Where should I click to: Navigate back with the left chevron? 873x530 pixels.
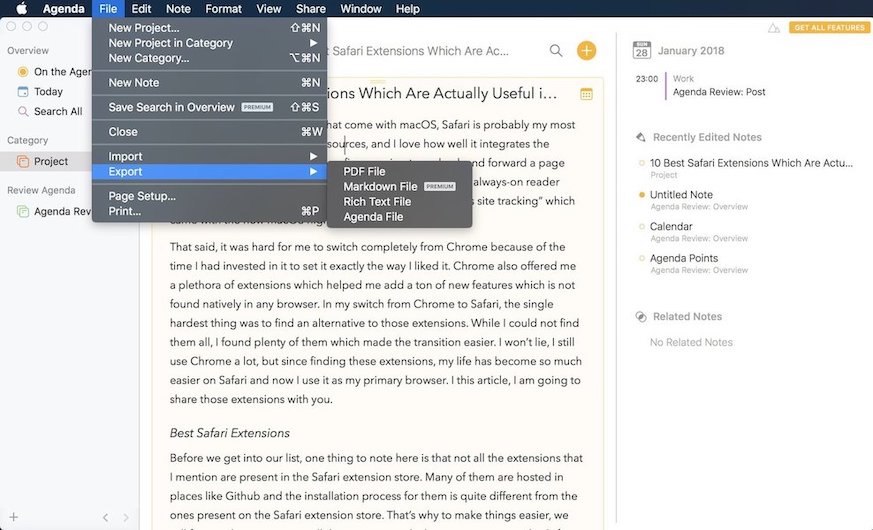[x=106, y=517]
